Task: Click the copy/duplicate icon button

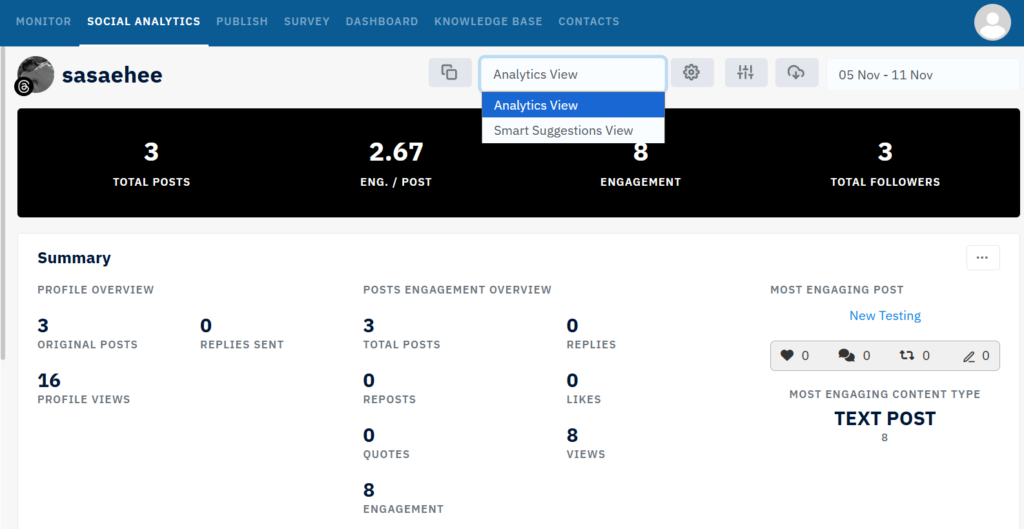Action: tap(450, 73)
